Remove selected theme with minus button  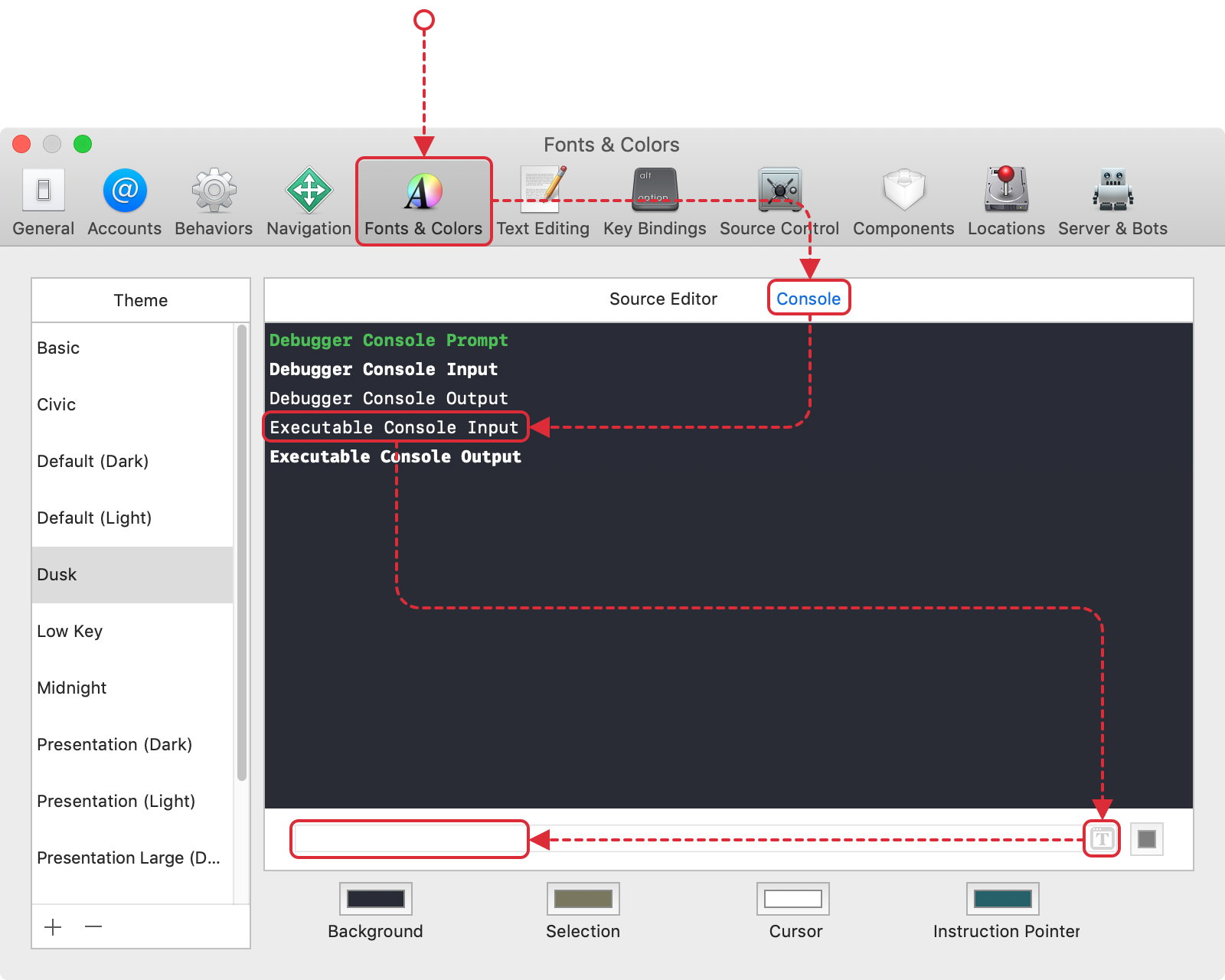tap(93, 927)
